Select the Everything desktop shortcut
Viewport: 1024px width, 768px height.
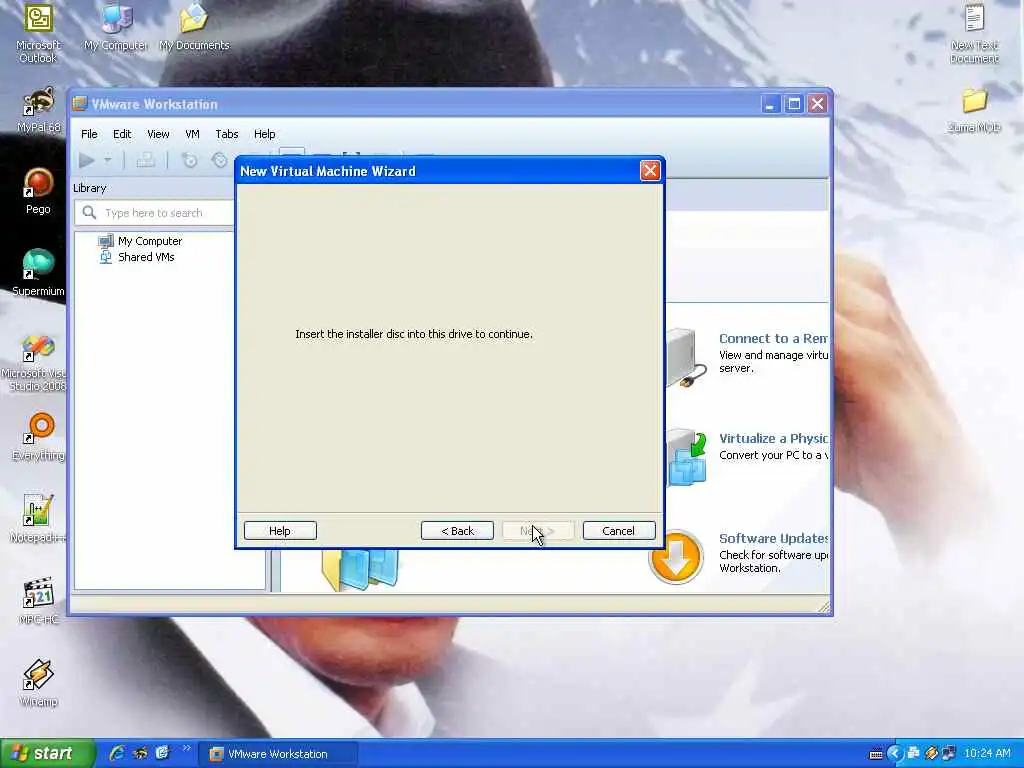coord(38,437)
